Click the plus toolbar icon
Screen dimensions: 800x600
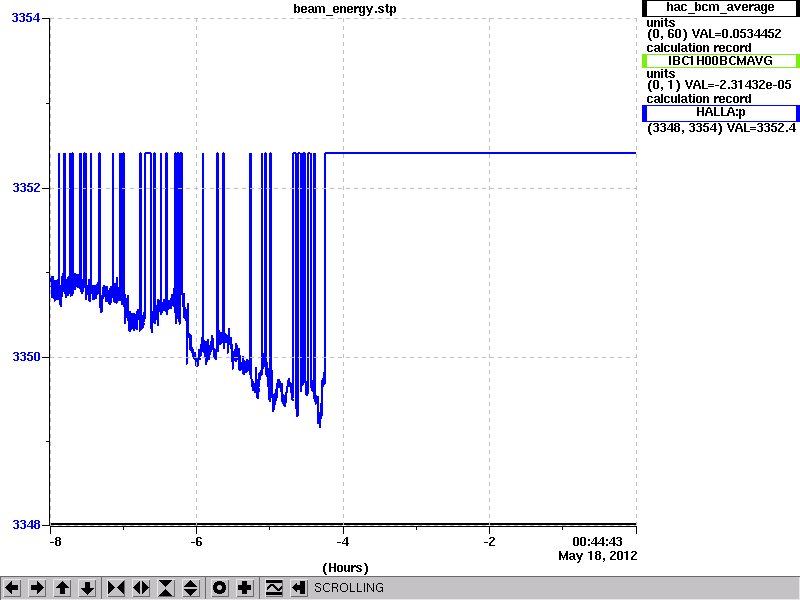coord(245,588)
